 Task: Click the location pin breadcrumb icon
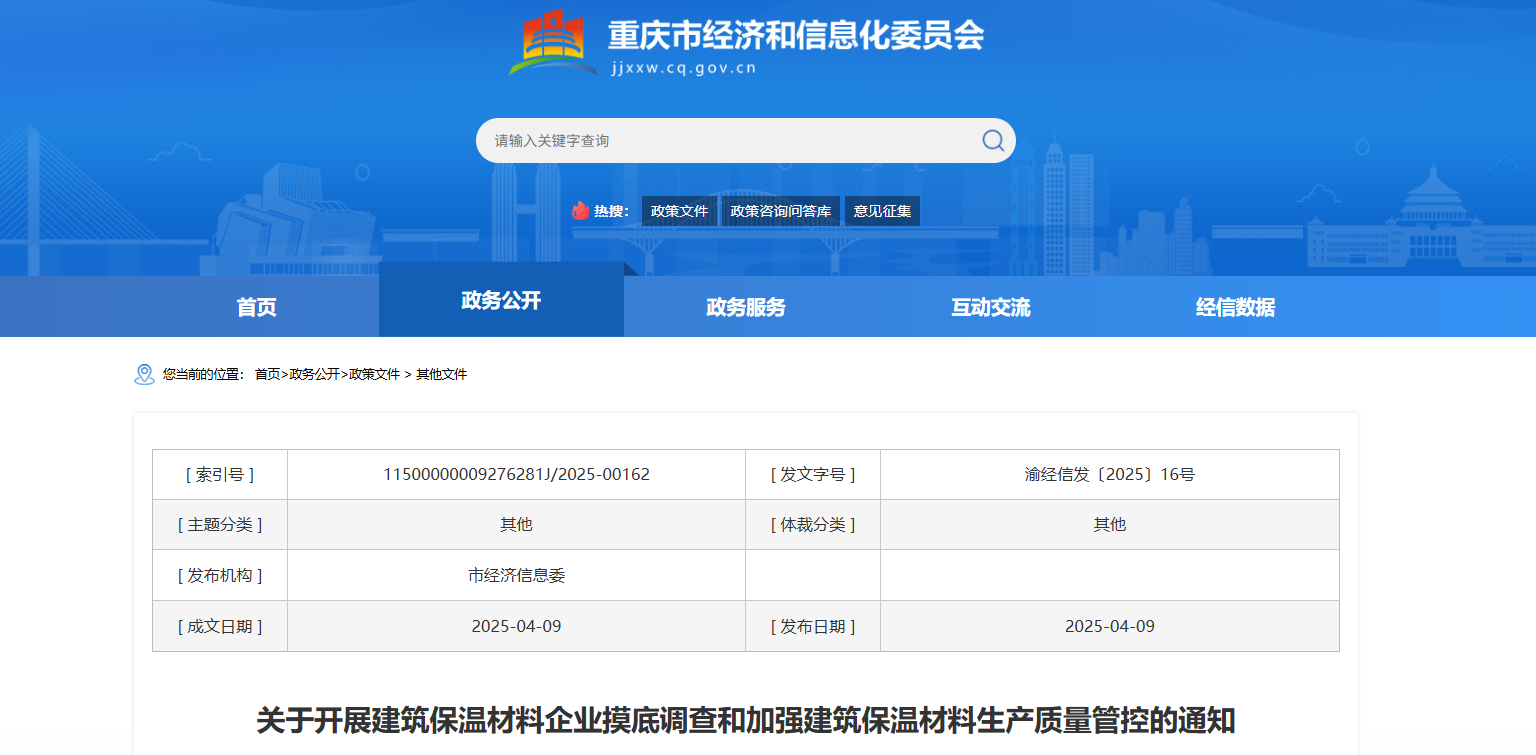coord(144,374)
